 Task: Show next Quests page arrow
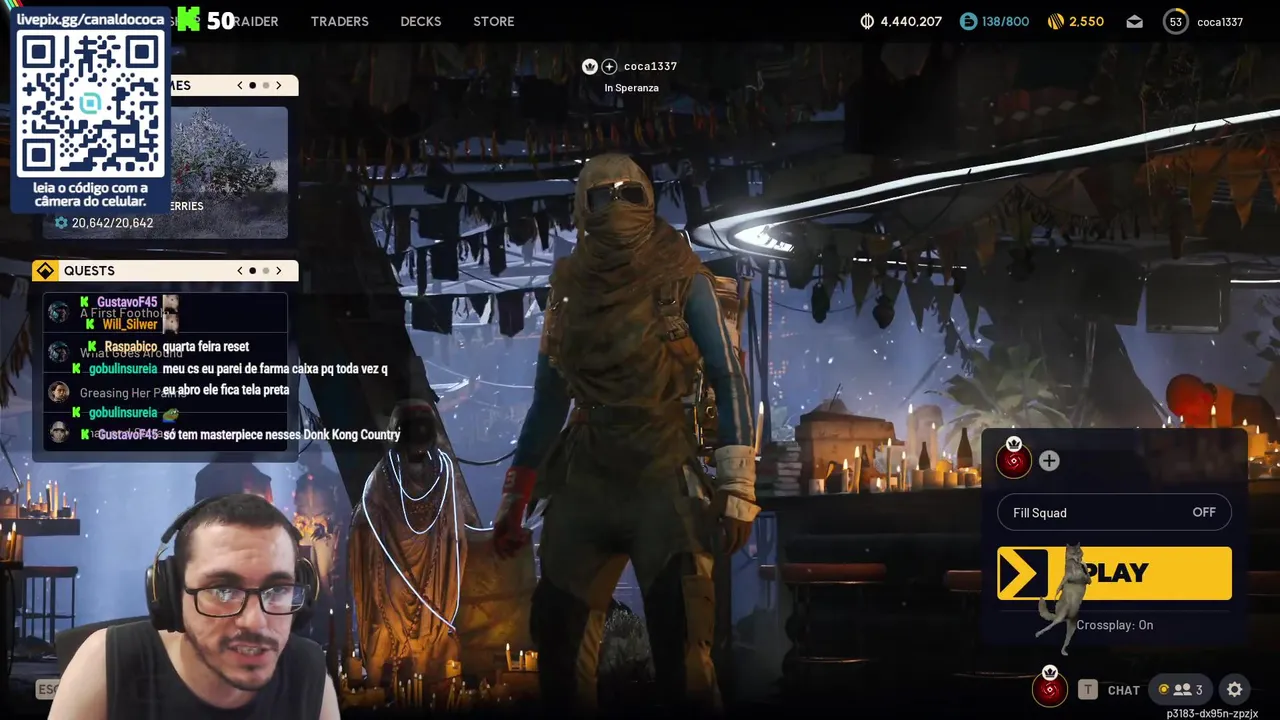click(x=279, y=270)
